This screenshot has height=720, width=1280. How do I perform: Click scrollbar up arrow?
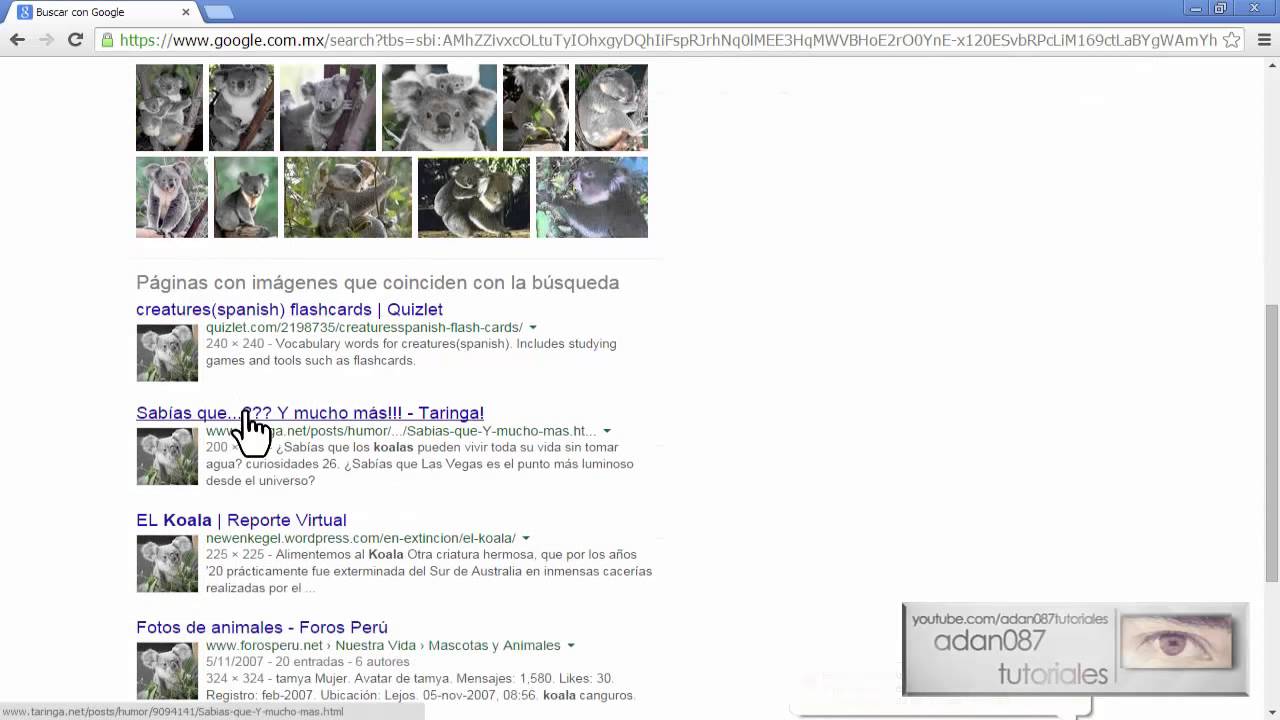(x=1272, y=66)
